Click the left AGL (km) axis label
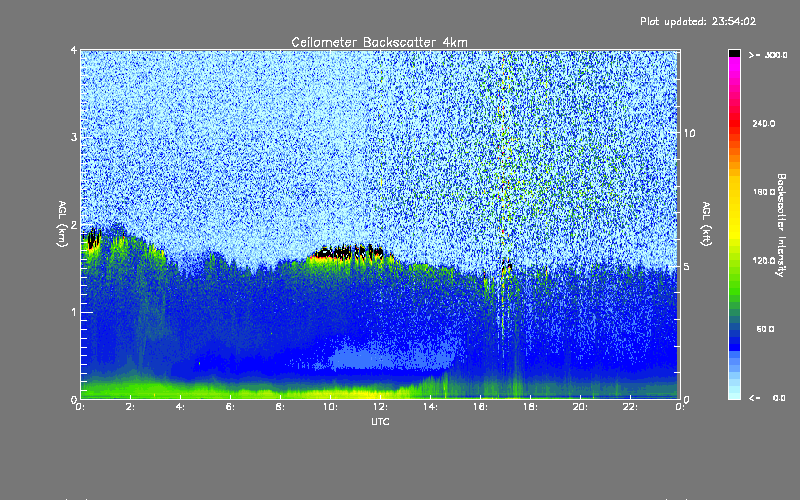This screenshot has height=500, width=800. (x=62, y=224)
